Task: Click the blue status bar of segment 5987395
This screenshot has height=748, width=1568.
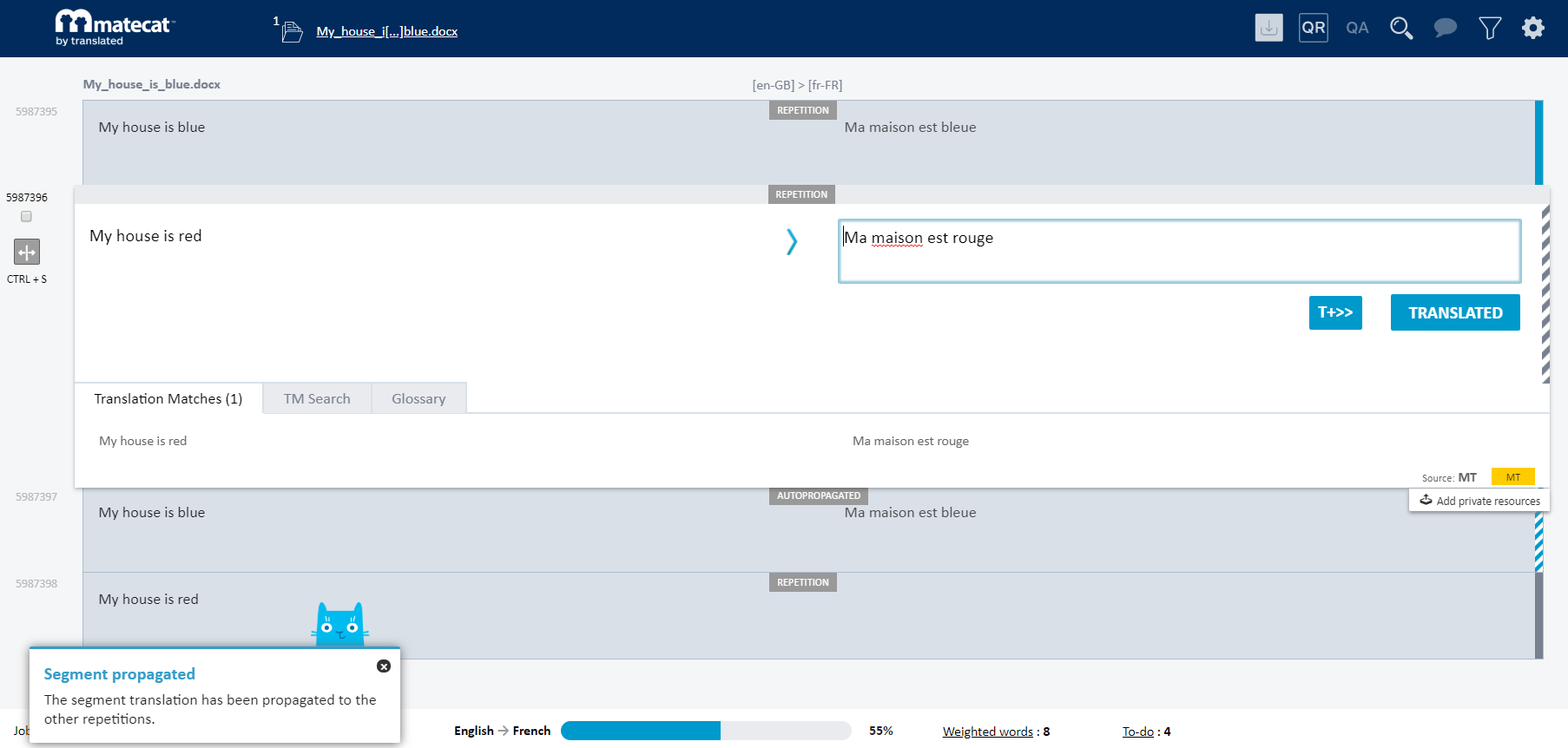Action: (x=1538, y=142)
